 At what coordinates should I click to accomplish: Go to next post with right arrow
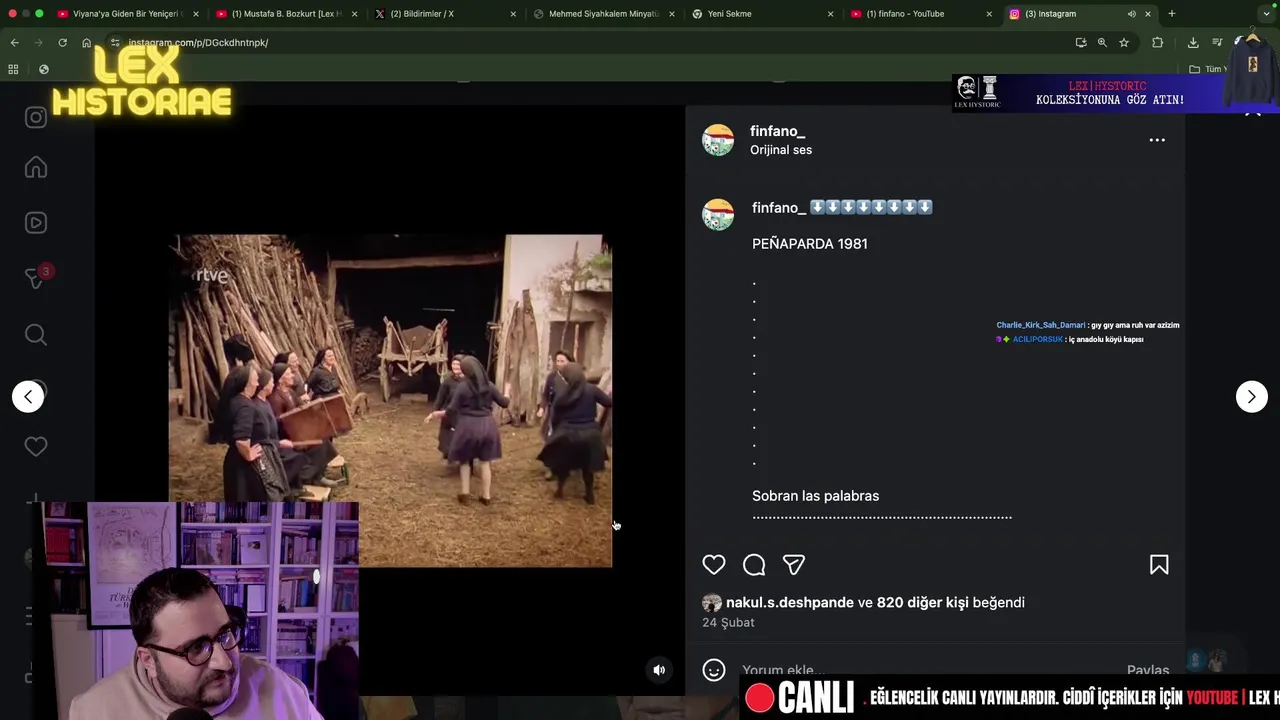point(1251,397)
